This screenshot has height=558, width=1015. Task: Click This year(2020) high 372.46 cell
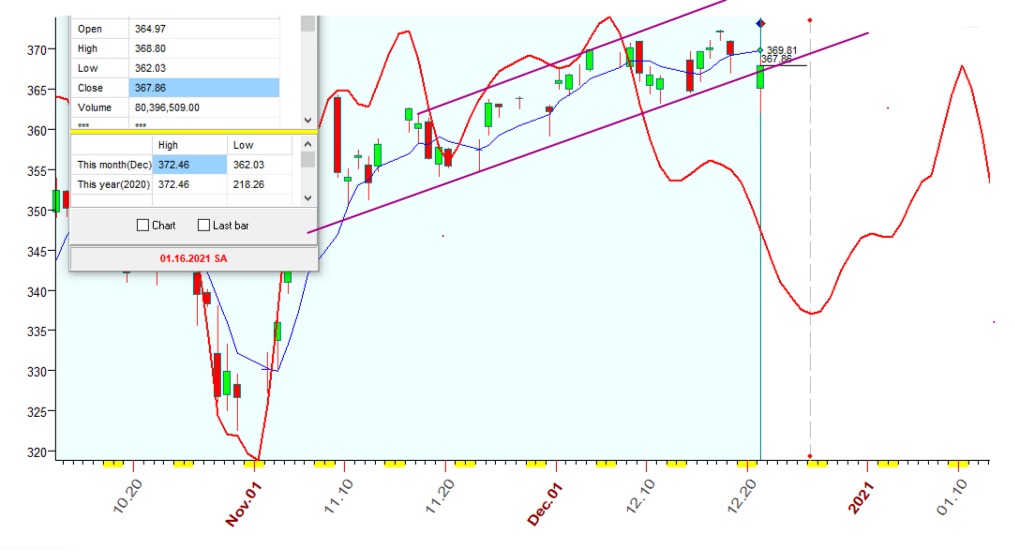(190, 184)
